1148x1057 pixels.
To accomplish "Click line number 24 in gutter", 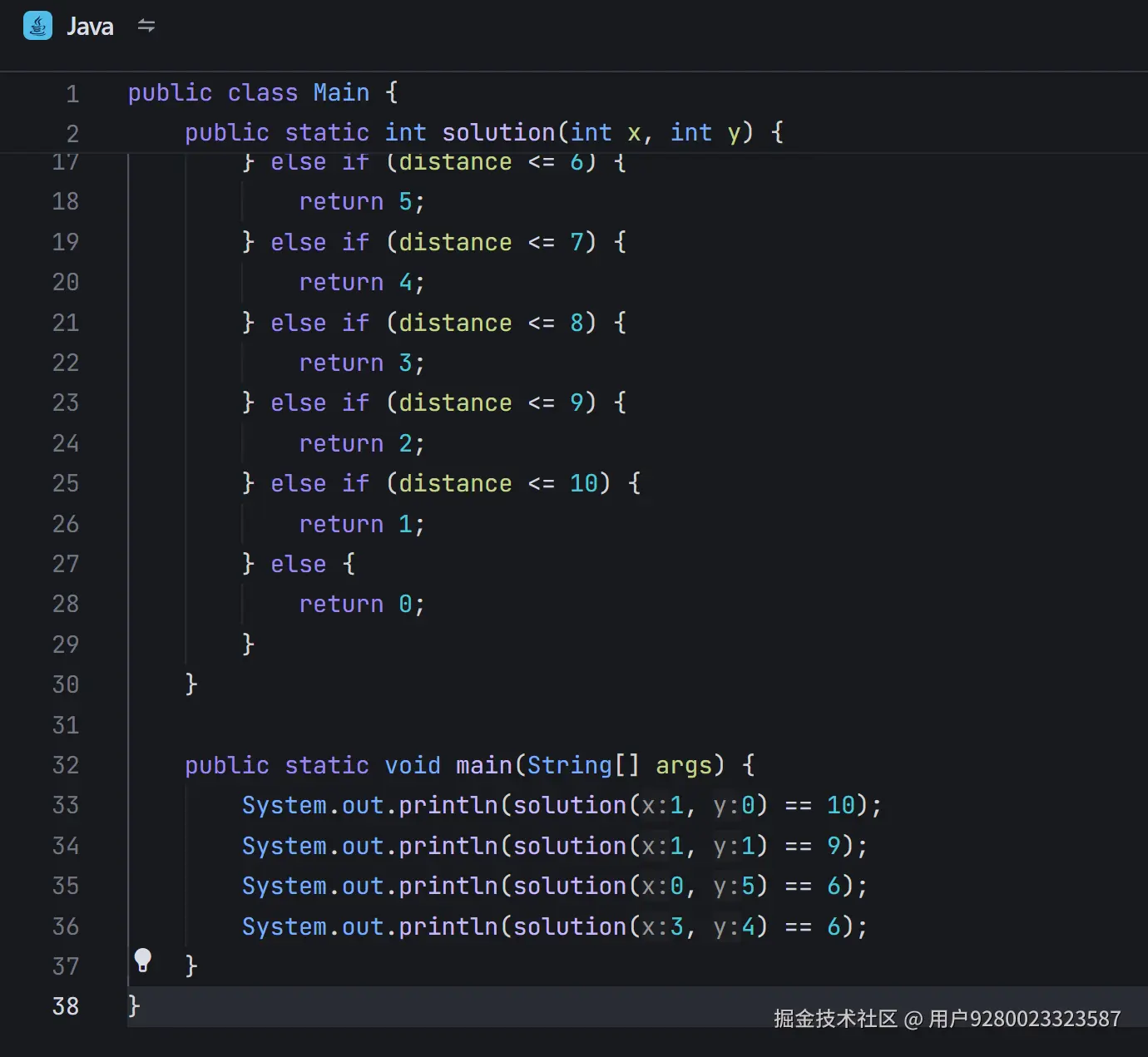I will (66, 443).
